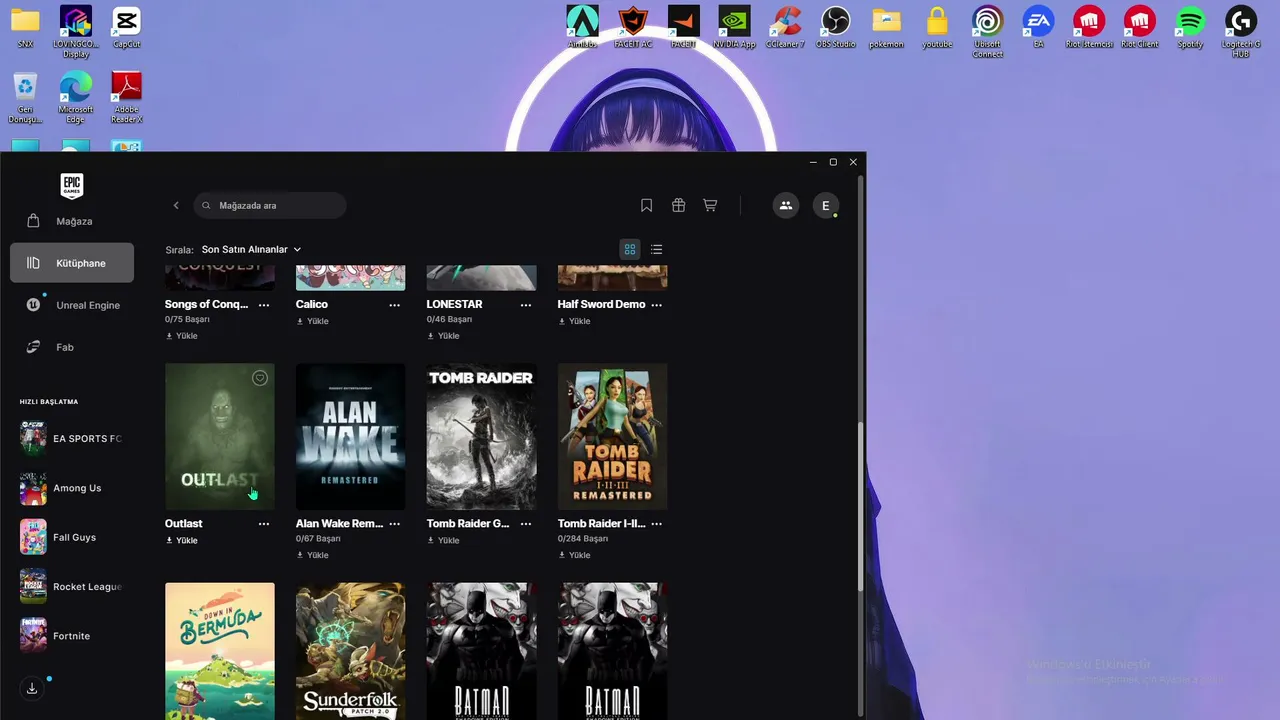Open the three-dot menu for Half Sword Demo
1280x720 pixels.
click(657, 305)
